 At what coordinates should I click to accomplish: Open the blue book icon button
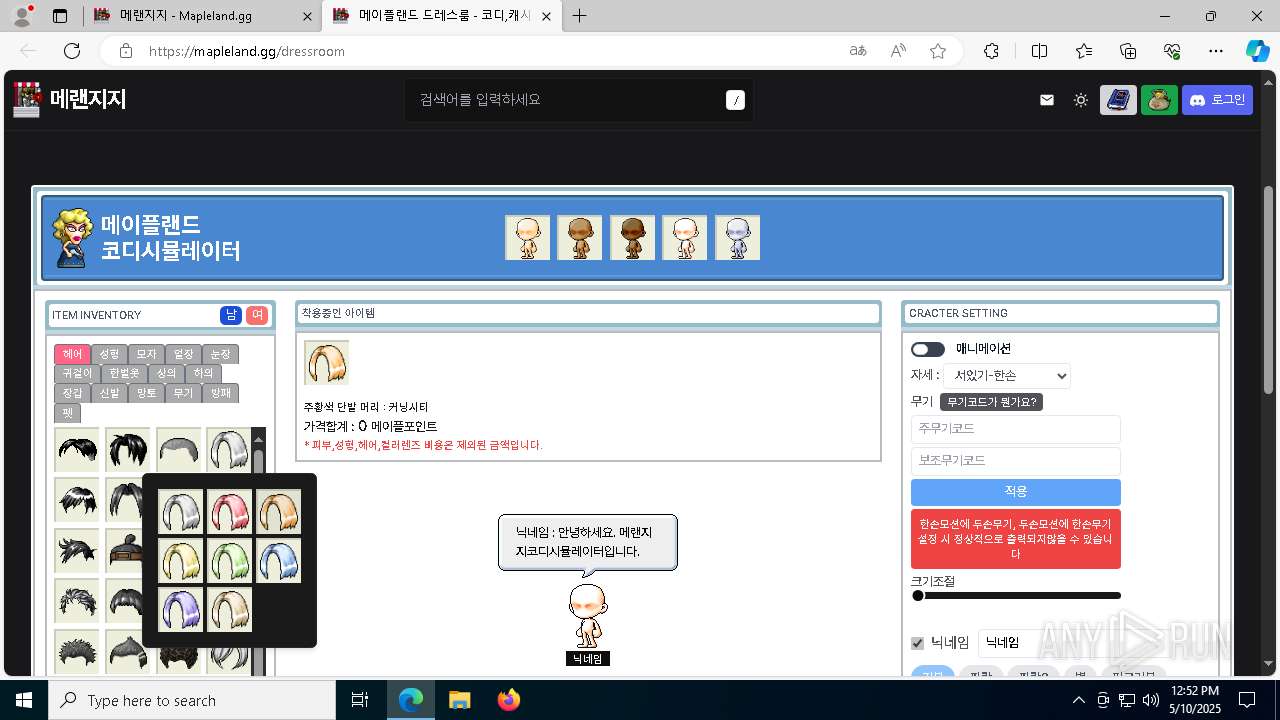(1119, 100)
